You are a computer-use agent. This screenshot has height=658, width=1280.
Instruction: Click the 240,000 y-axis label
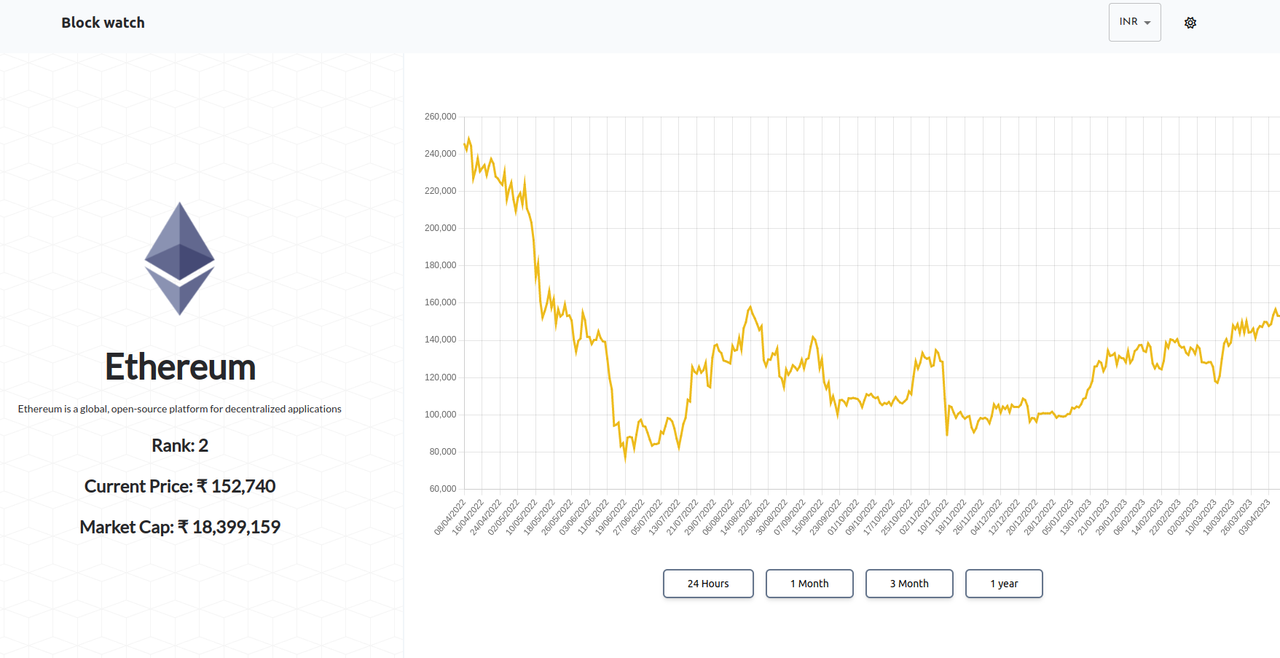pyautogui.click(x=441, y=154)
